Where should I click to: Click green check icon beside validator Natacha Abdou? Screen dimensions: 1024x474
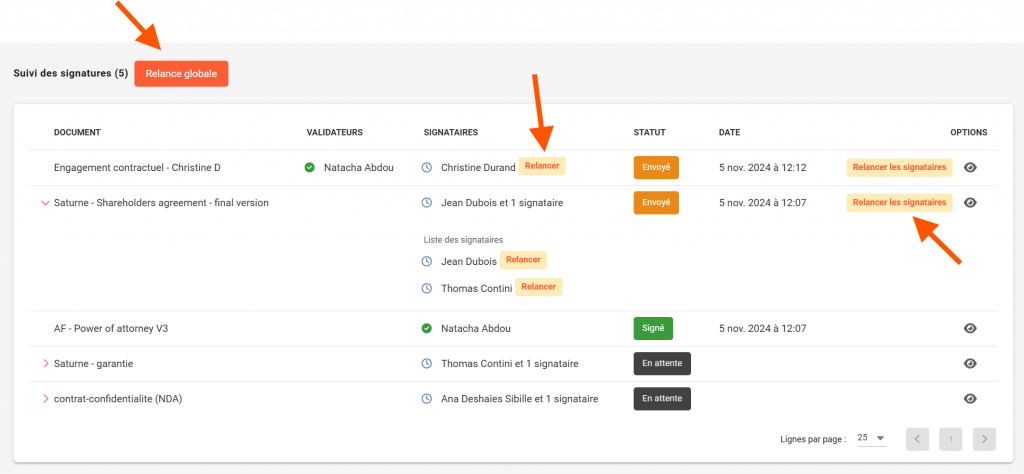[x=310, y=167]
